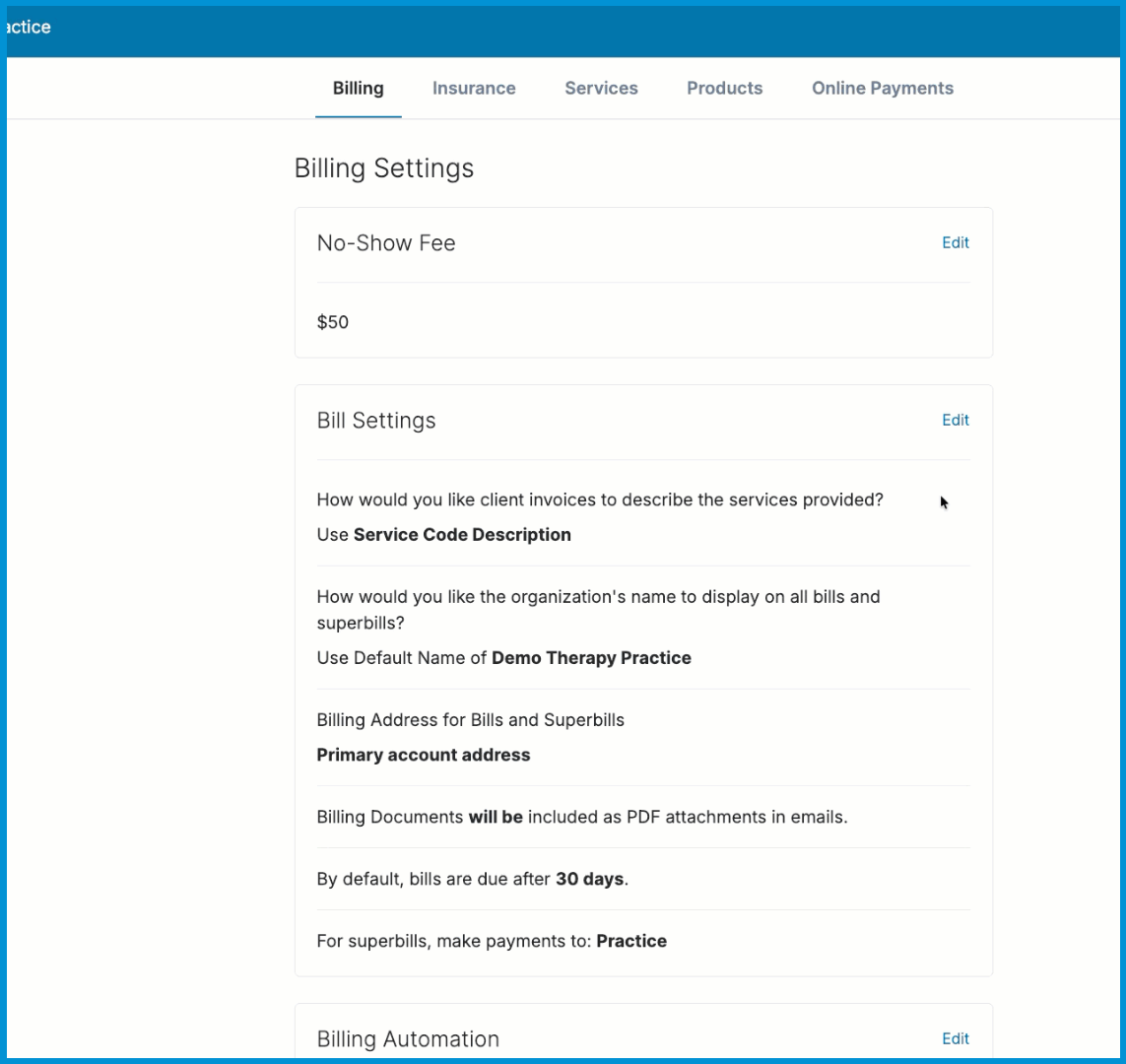Viewport: 1126px width, 1064px height.
Task: Switch to the Billing tab
Action: click(358, 89)
